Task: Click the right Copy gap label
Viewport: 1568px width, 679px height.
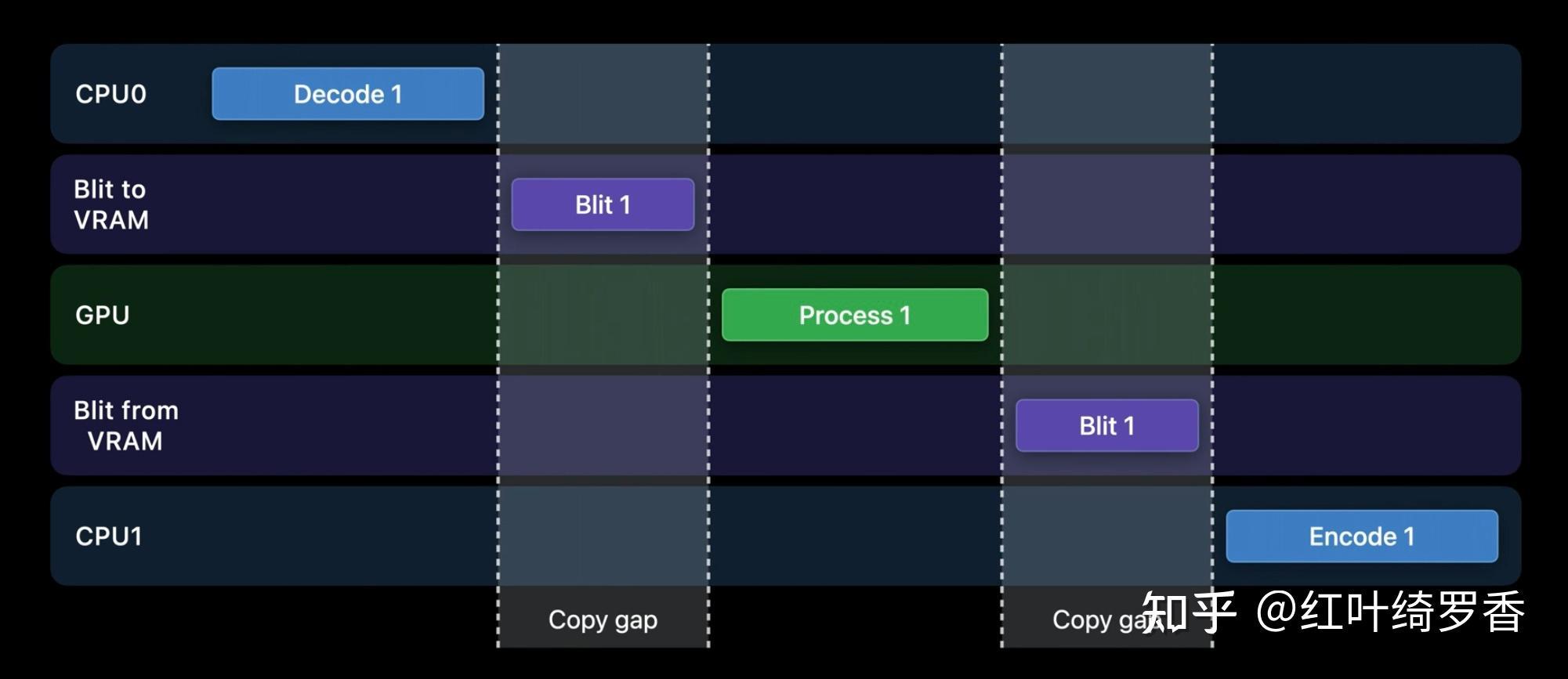Action: click(x=1097, y=619)
